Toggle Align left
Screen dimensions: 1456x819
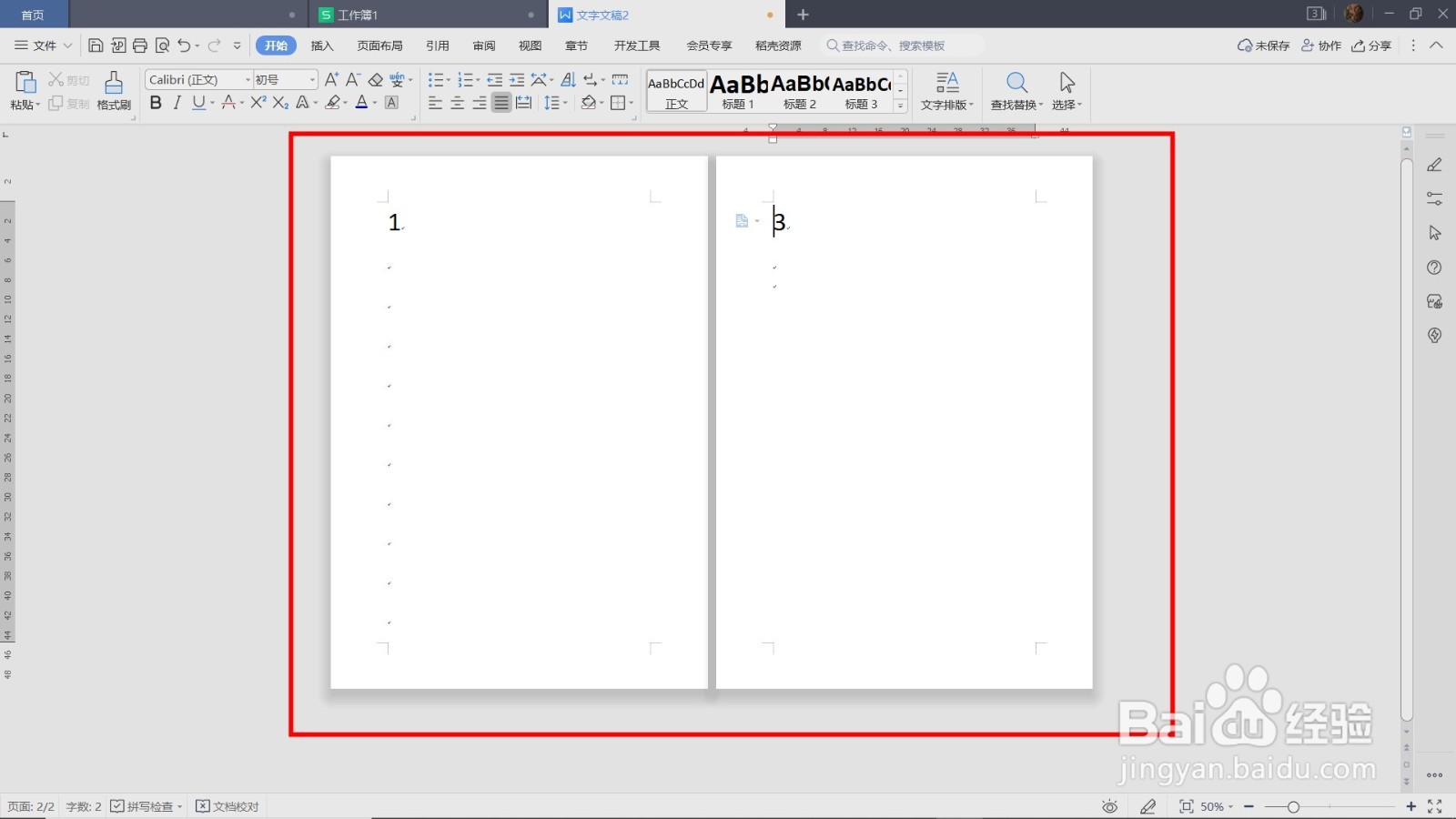coord(435,103)
